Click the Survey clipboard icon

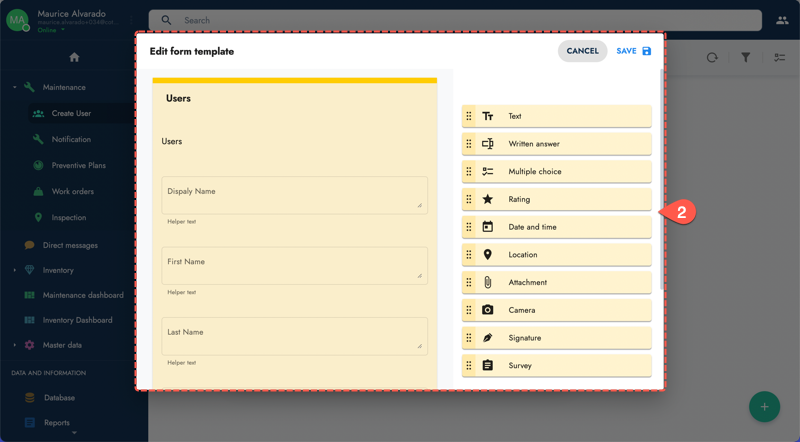pos(488,365)
